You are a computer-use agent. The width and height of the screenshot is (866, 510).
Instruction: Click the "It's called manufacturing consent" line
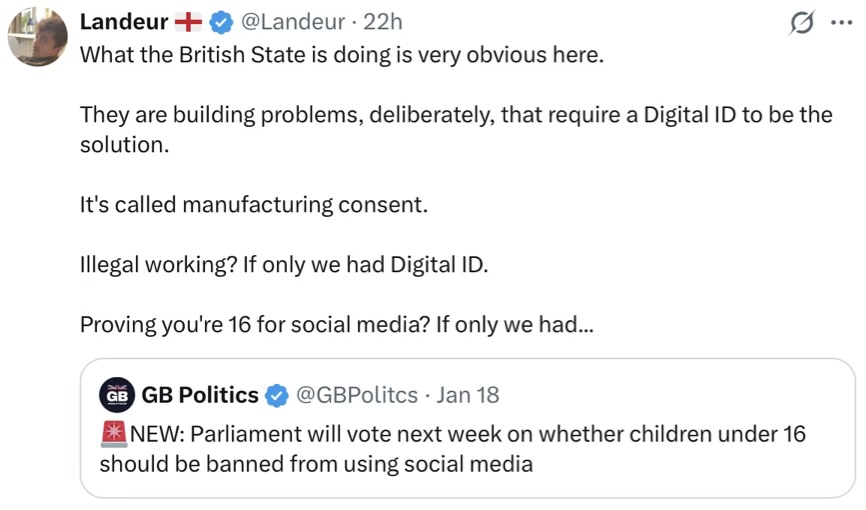coord(253,205)
